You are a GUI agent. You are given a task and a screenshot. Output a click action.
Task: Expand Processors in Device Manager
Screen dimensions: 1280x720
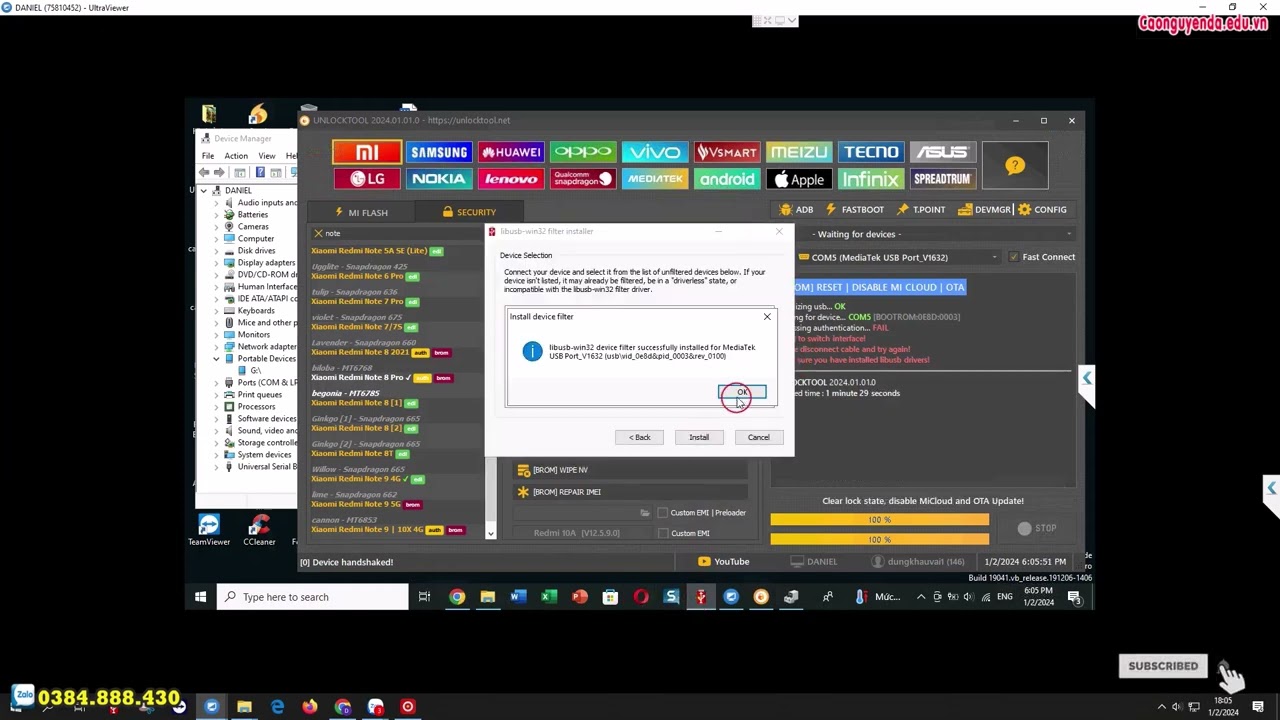point(216,406)
